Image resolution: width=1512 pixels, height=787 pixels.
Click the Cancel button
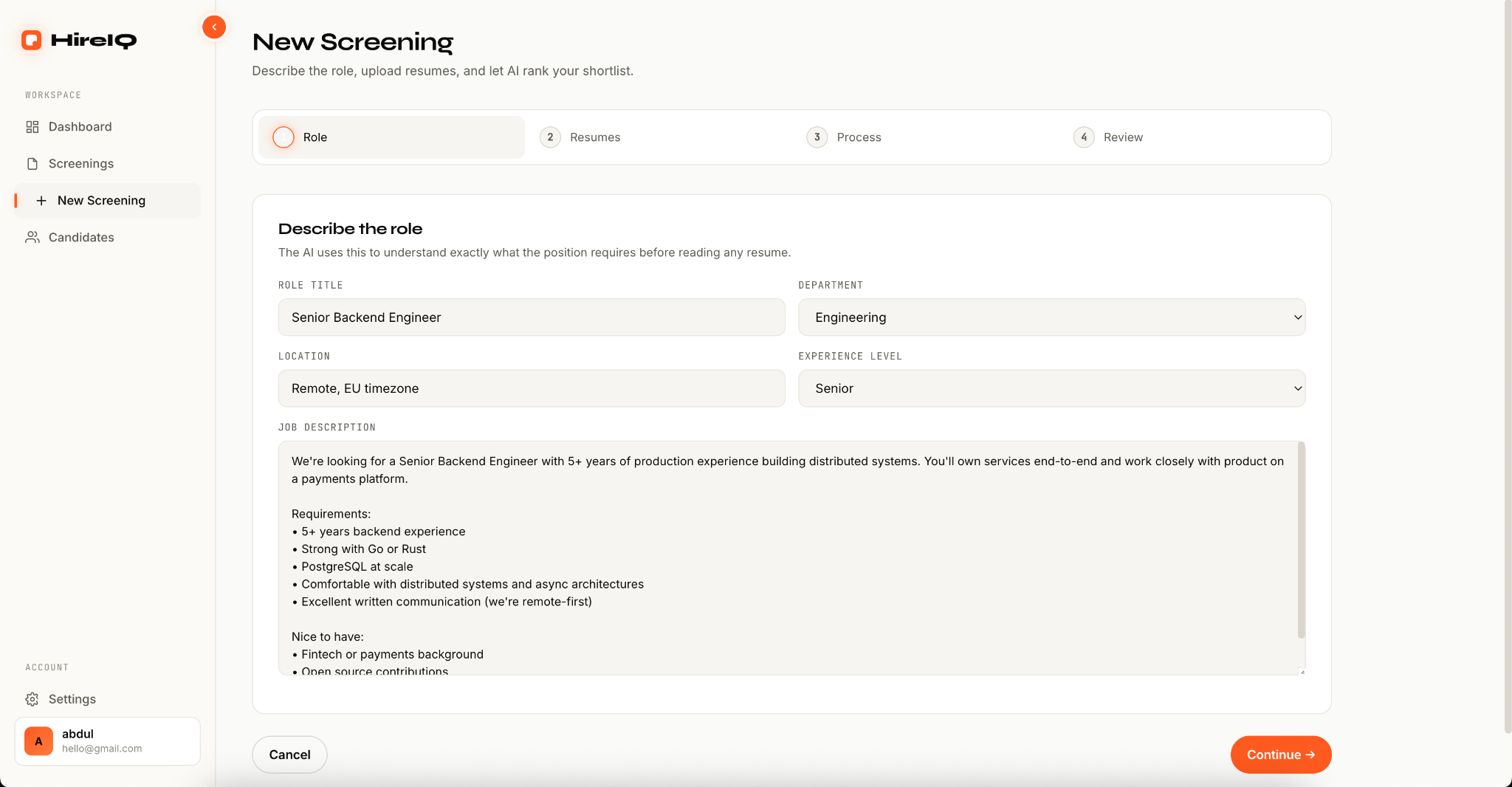[289, 755]
